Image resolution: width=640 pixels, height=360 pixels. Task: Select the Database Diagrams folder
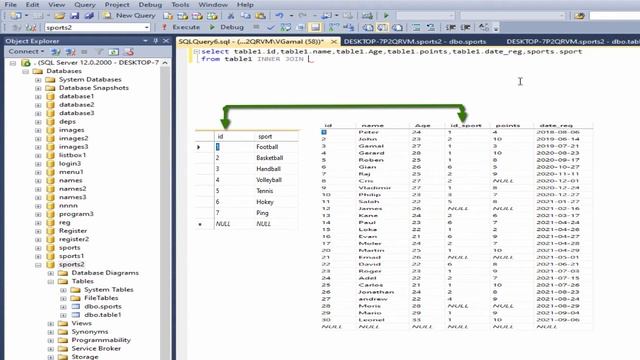coord(105,273)
